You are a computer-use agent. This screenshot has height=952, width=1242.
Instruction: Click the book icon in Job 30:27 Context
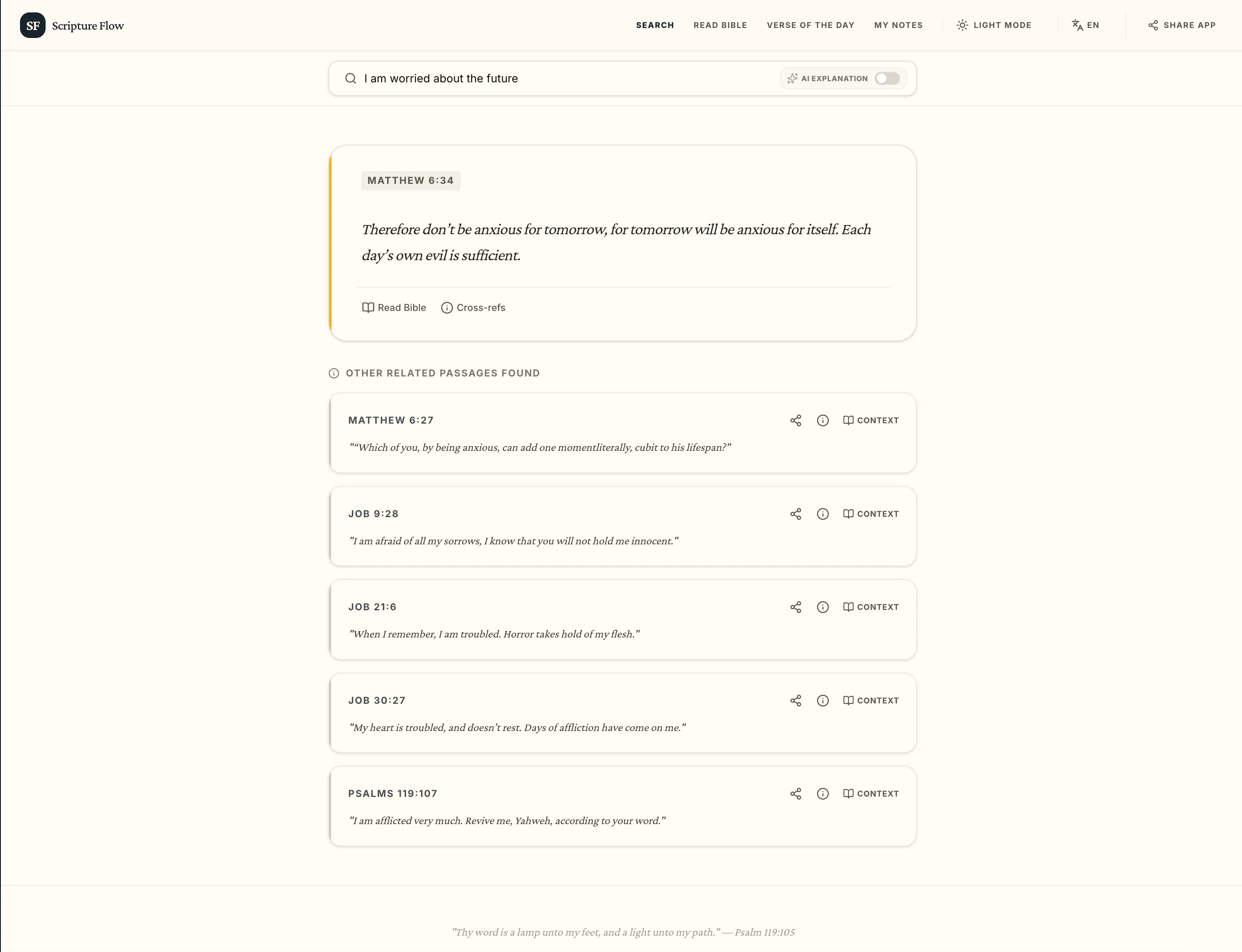848,700
